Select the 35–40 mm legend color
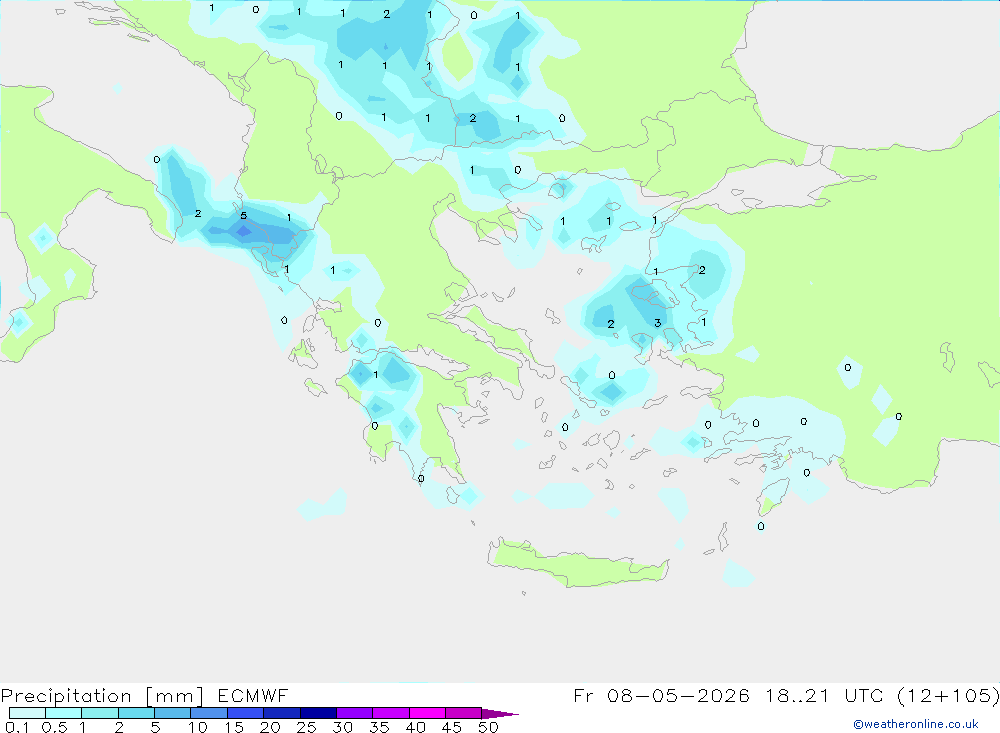This screenshot has height=733, width=1000. pos(390,713)
